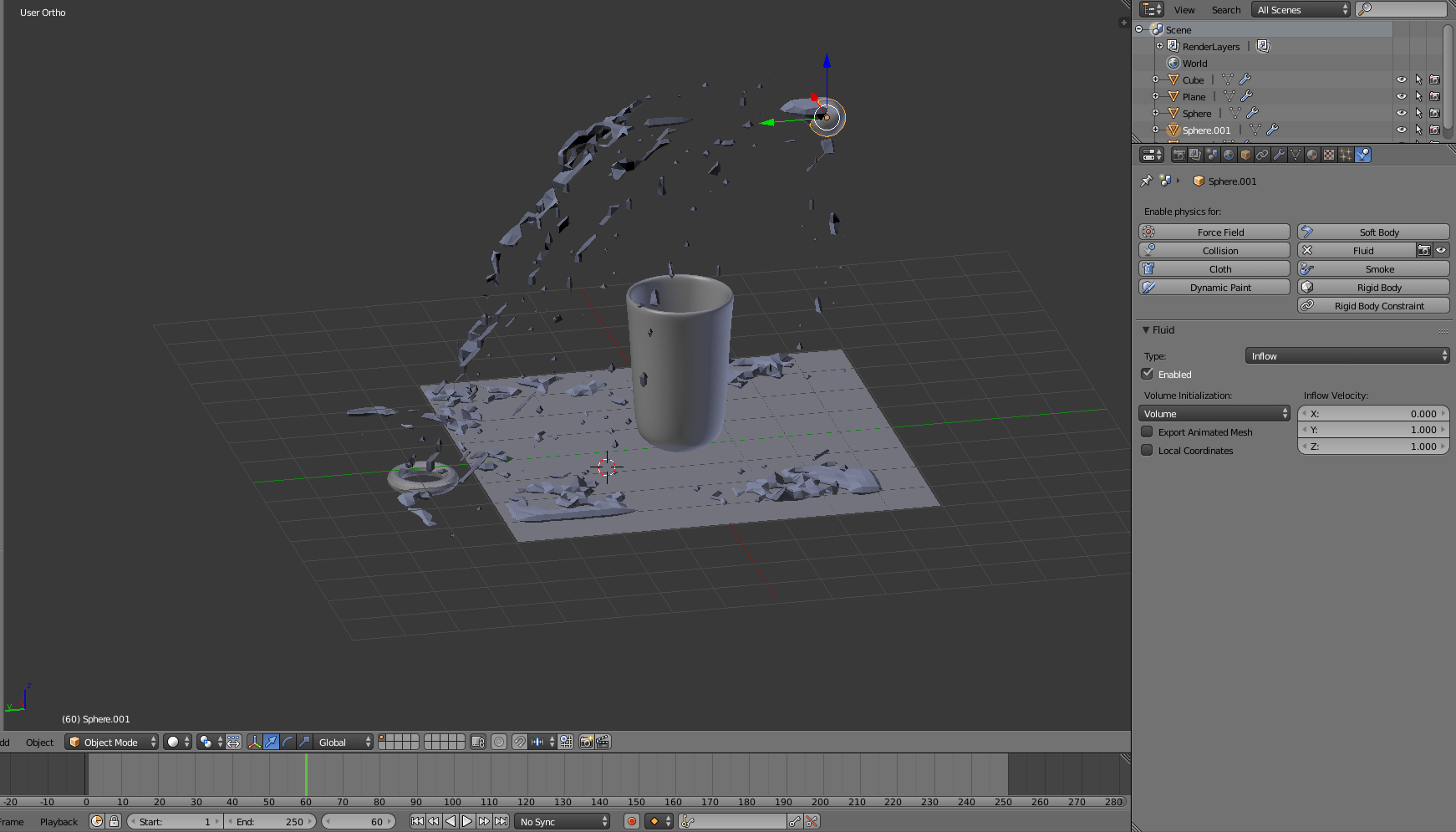This screenshot has width=1456, height=832.
Task: Enable Cloth physics
Action: [x=1214, y=268]
